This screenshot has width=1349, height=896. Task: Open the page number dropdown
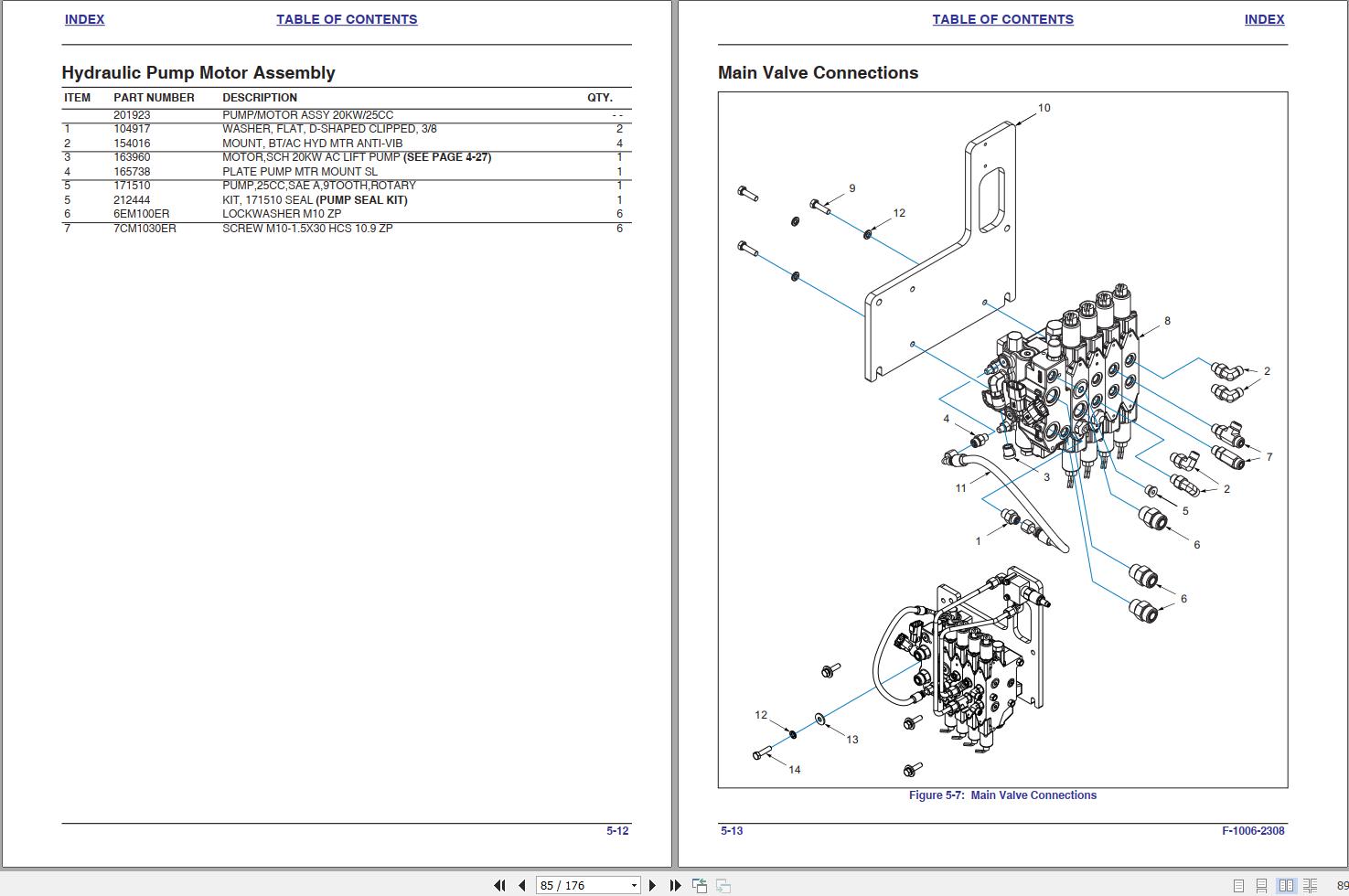tap(634, 885)
